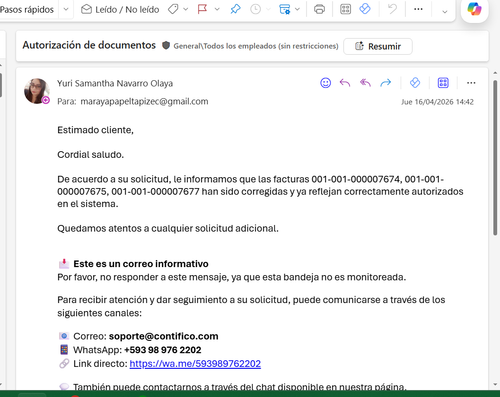Expand the ribbon with chevron at toolbar end

pyautogui.click(x=445, y=12)
